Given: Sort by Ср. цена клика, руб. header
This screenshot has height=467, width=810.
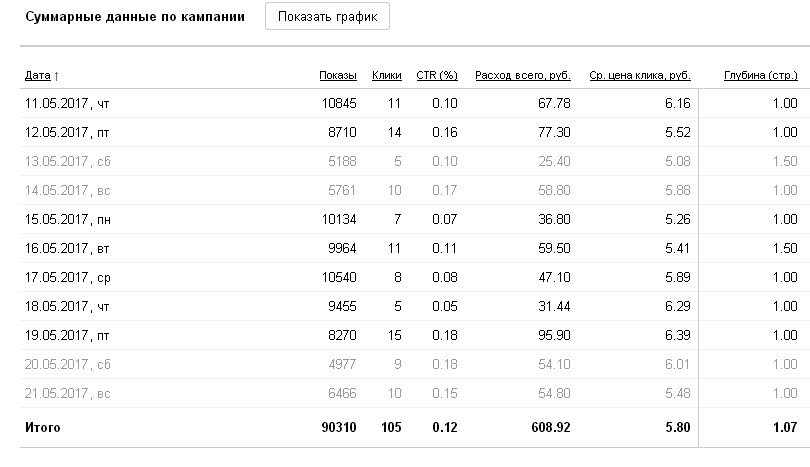Looking at the screenshot, I should (640, 75).
